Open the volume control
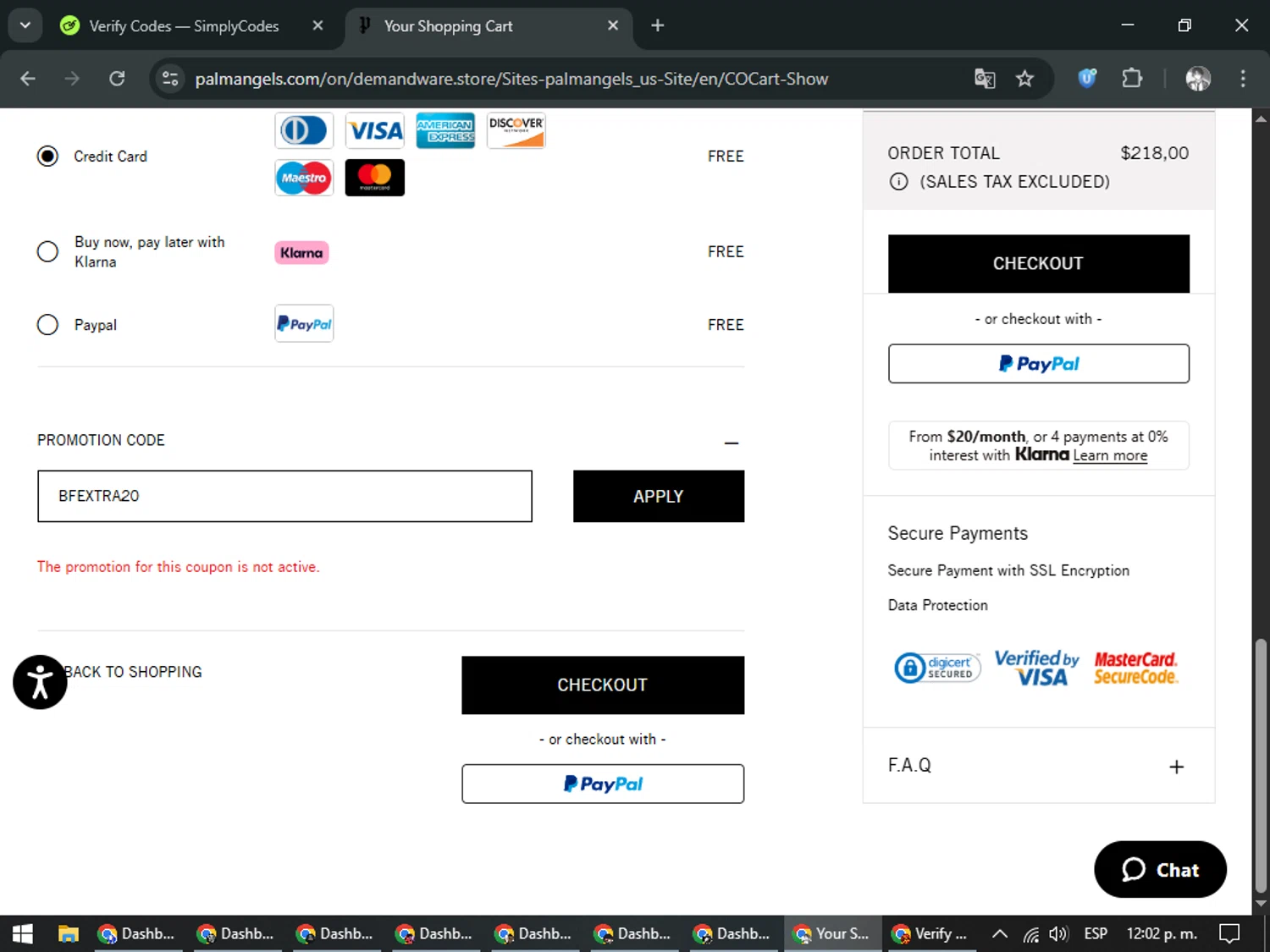The width and height of the screenshot is (1270, 952). point(1058,933)
